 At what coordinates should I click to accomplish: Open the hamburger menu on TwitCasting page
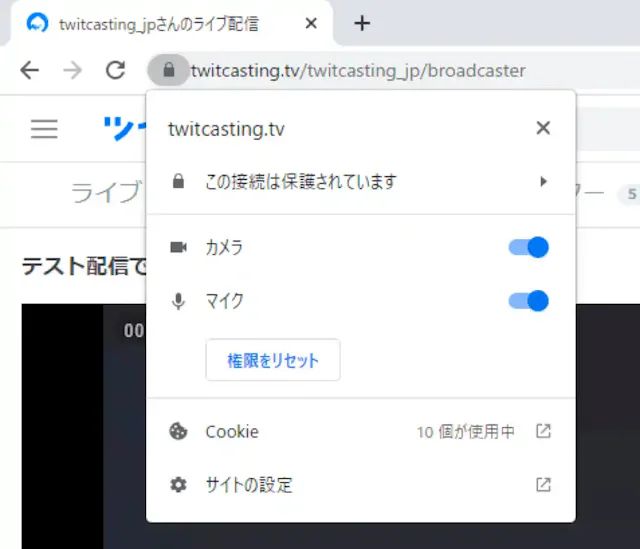click(44, 129)
